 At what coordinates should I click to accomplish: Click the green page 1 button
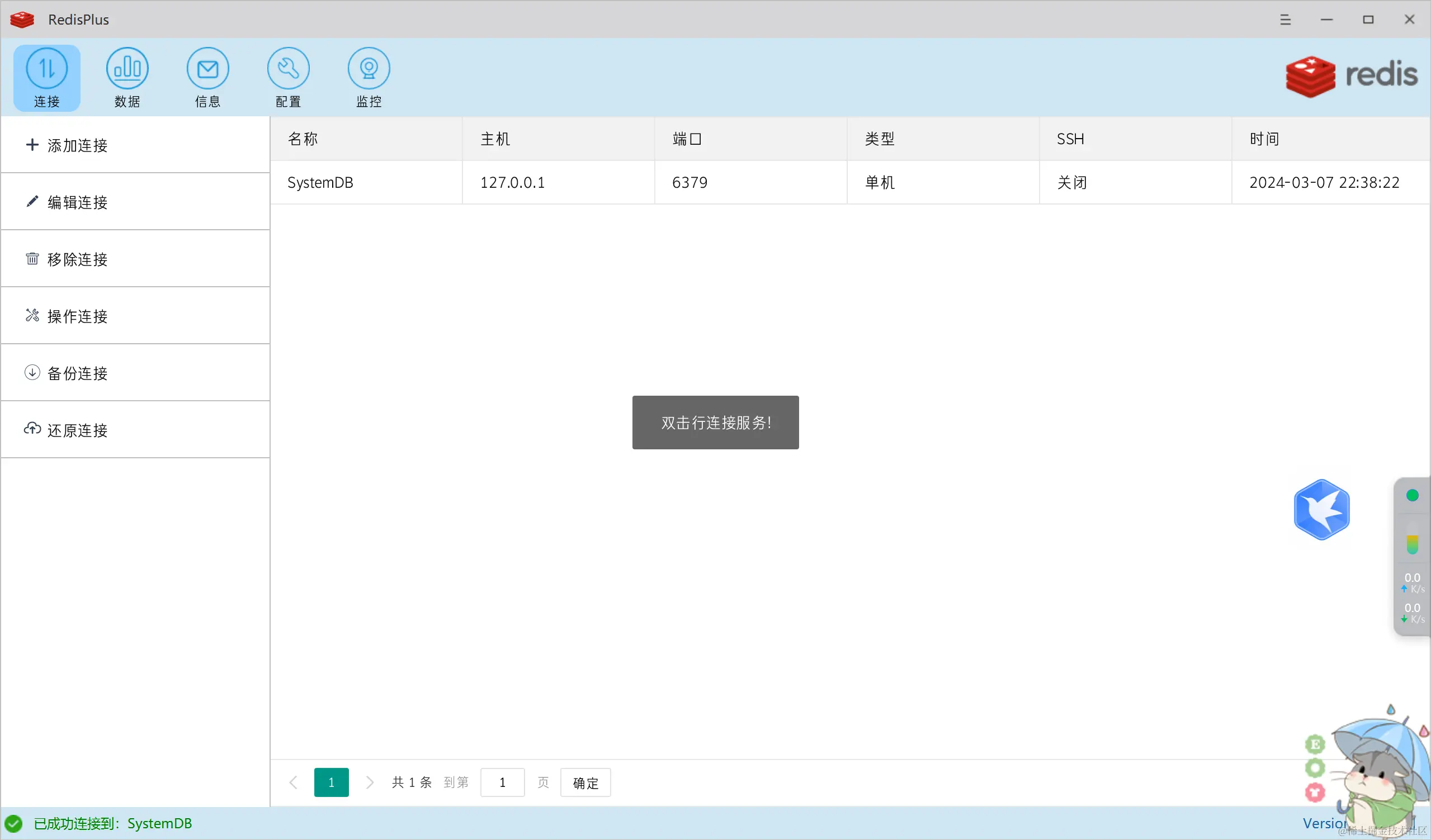(331, 782)
